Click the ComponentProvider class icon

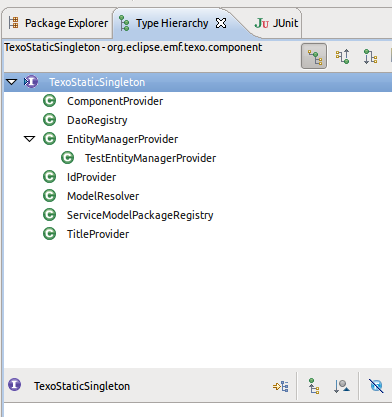point(50,101)
